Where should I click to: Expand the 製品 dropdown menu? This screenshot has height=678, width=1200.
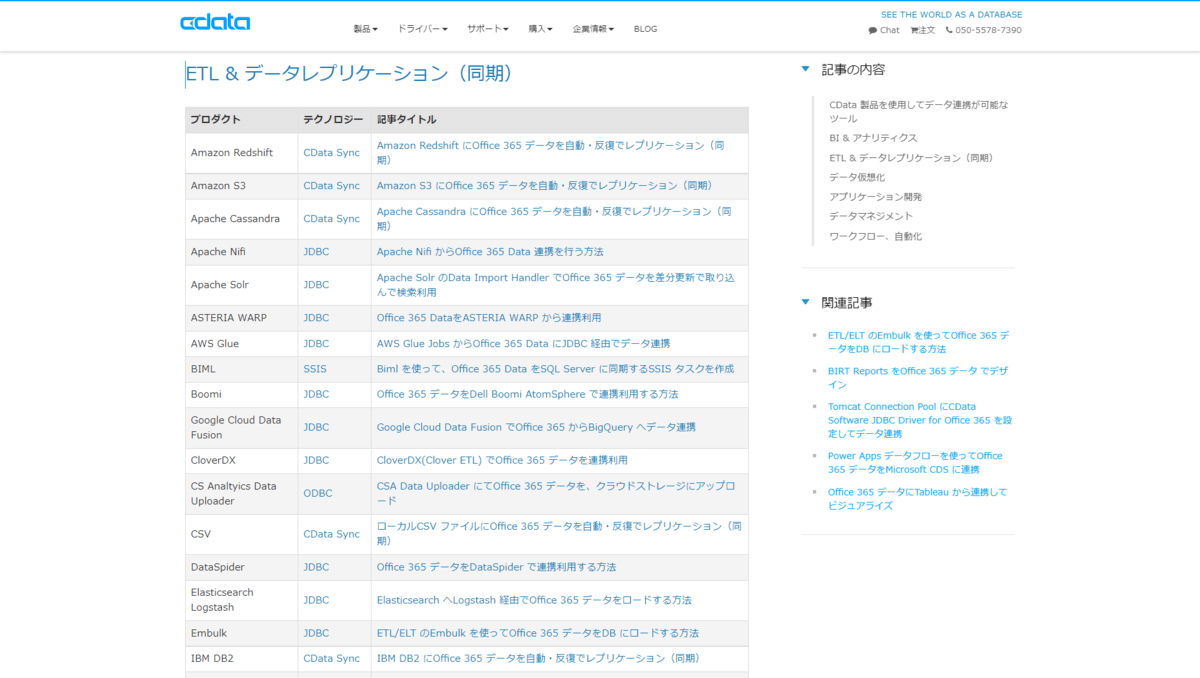coord(365,29)
